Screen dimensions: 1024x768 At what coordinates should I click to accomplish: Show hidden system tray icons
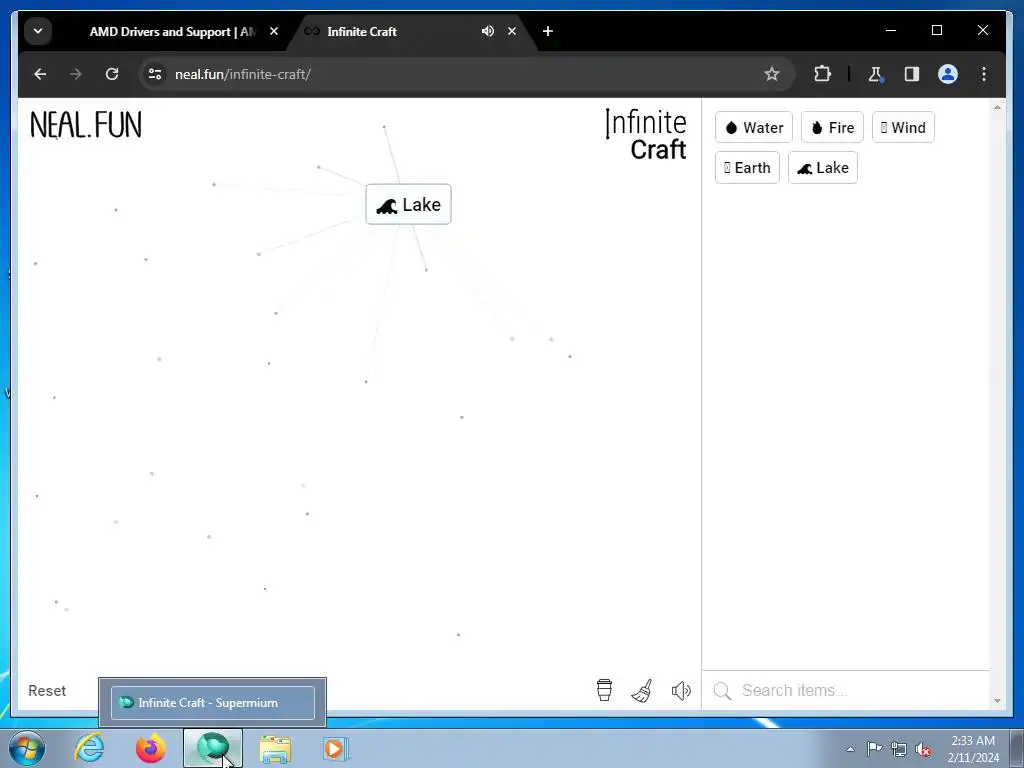tap(850, 749)
